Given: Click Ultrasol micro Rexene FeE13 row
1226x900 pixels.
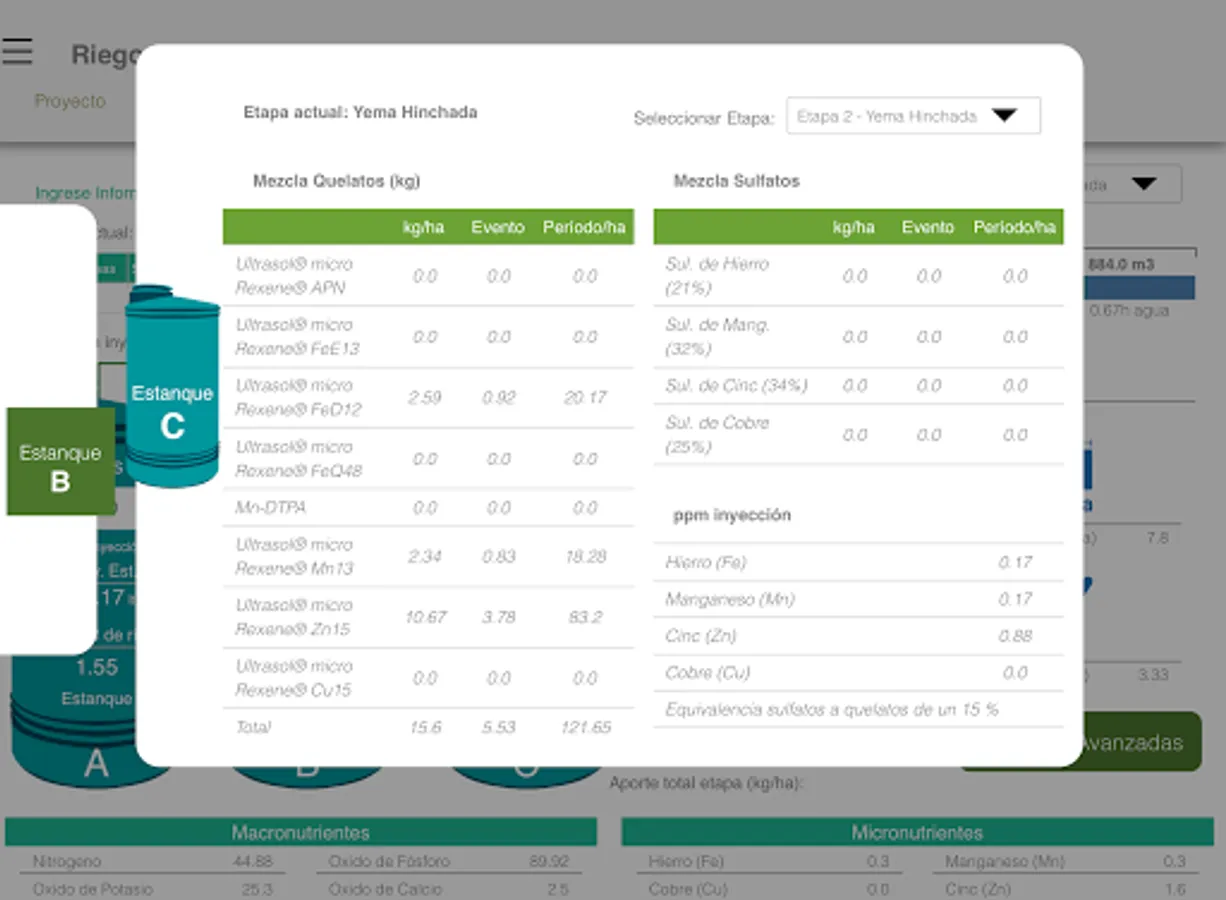Looking at the screenshot, I should pos(428,337).
